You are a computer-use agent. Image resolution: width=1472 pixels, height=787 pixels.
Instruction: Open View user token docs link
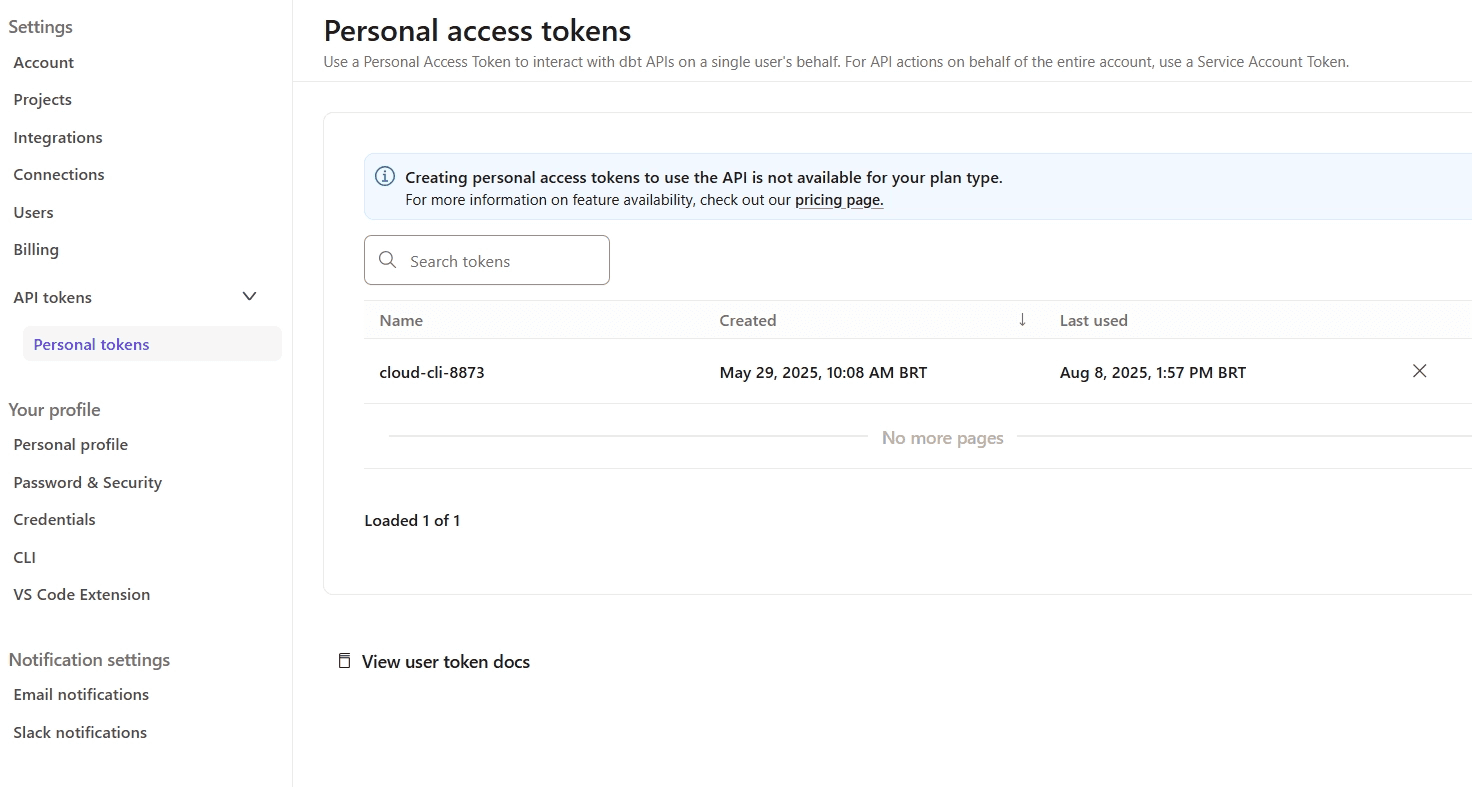pos(445,661)
